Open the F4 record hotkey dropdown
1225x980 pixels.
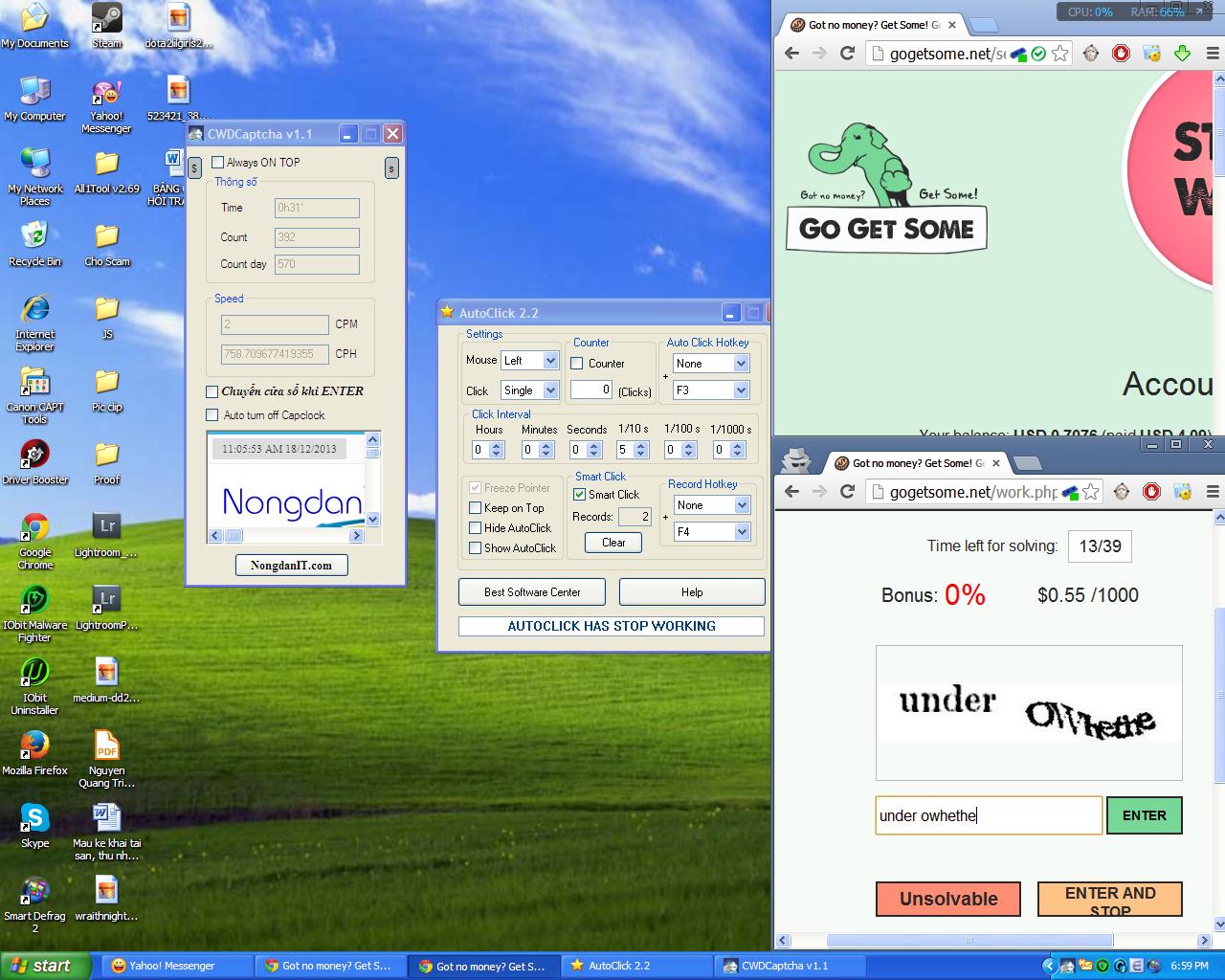tap(742, 532)
